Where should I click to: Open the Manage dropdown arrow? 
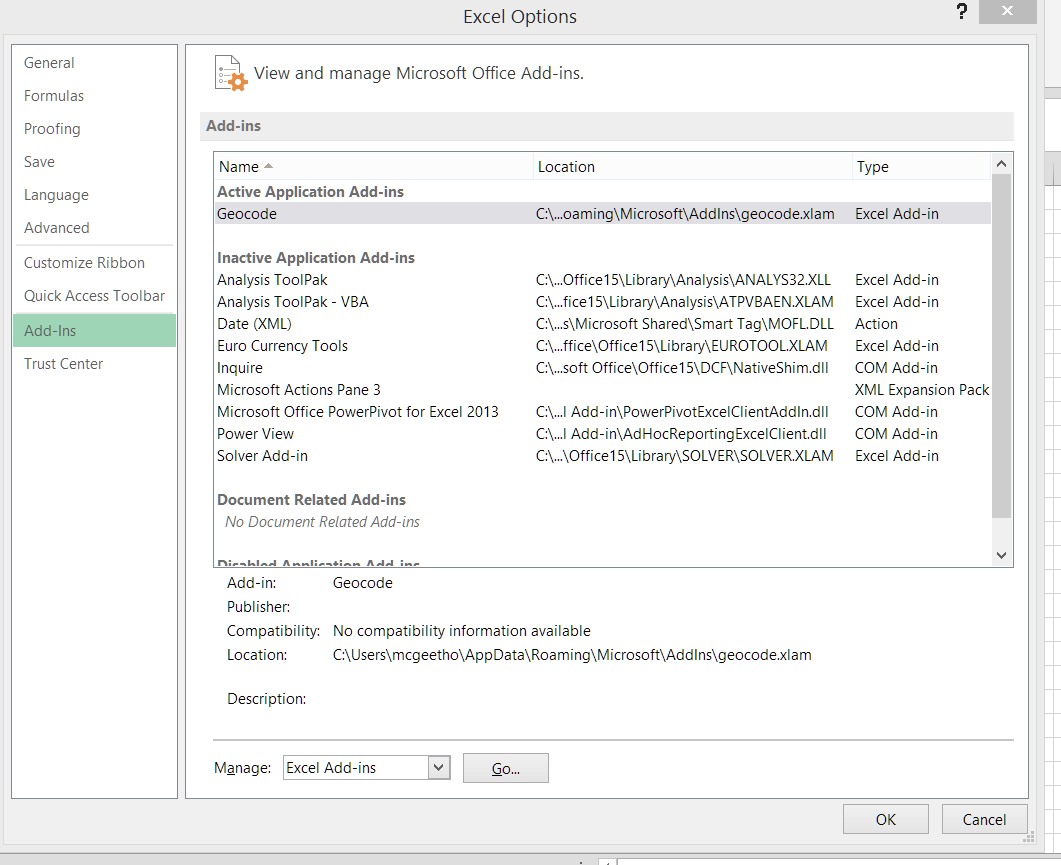439,768
